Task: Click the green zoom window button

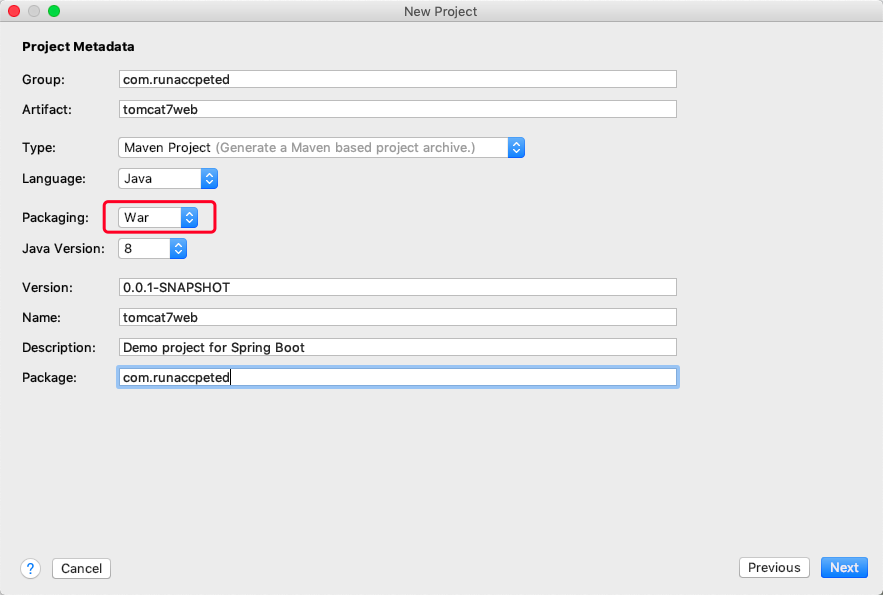Action: (x=54, y=11)
